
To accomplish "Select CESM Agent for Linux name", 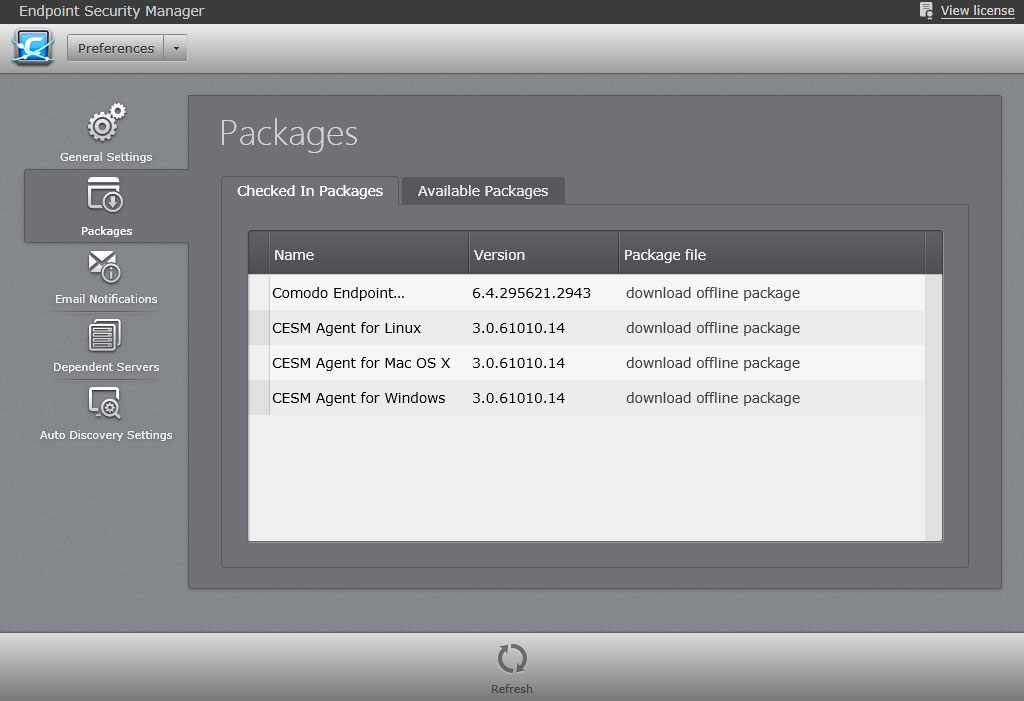I will coord(346,328).
